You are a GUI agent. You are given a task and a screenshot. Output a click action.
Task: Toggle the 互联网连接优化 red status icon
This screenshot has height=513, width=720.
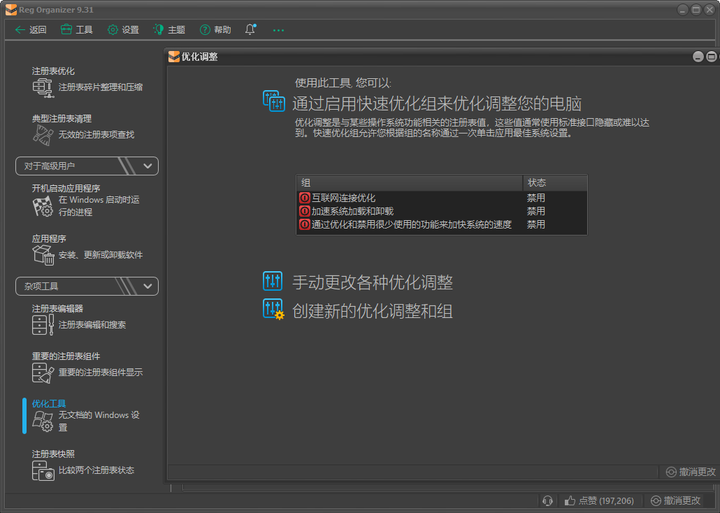point(304,198)
